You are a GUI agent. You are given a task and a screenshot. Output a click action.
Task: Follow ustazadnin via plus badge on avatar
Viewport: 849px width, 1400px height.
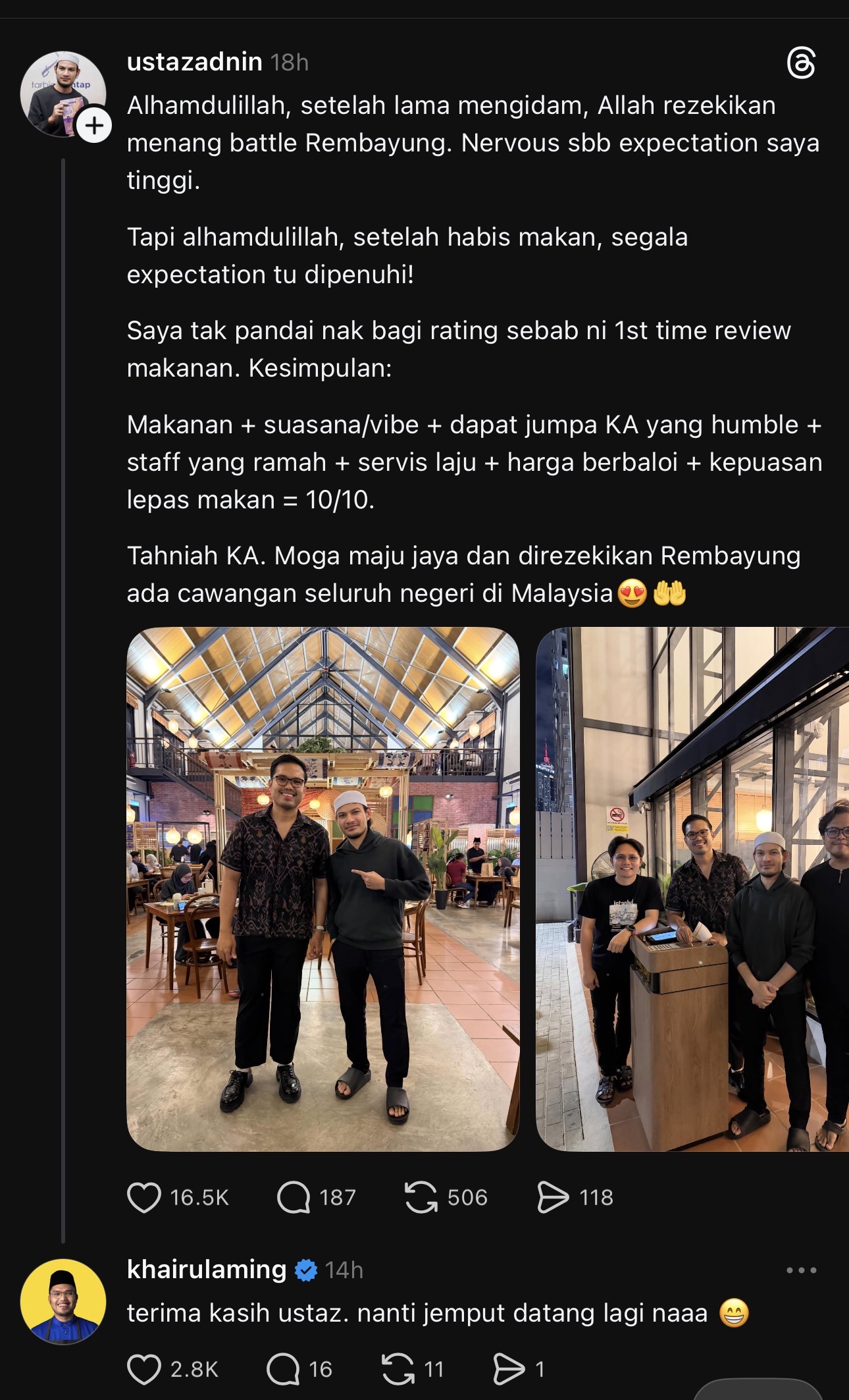point(94,125)
